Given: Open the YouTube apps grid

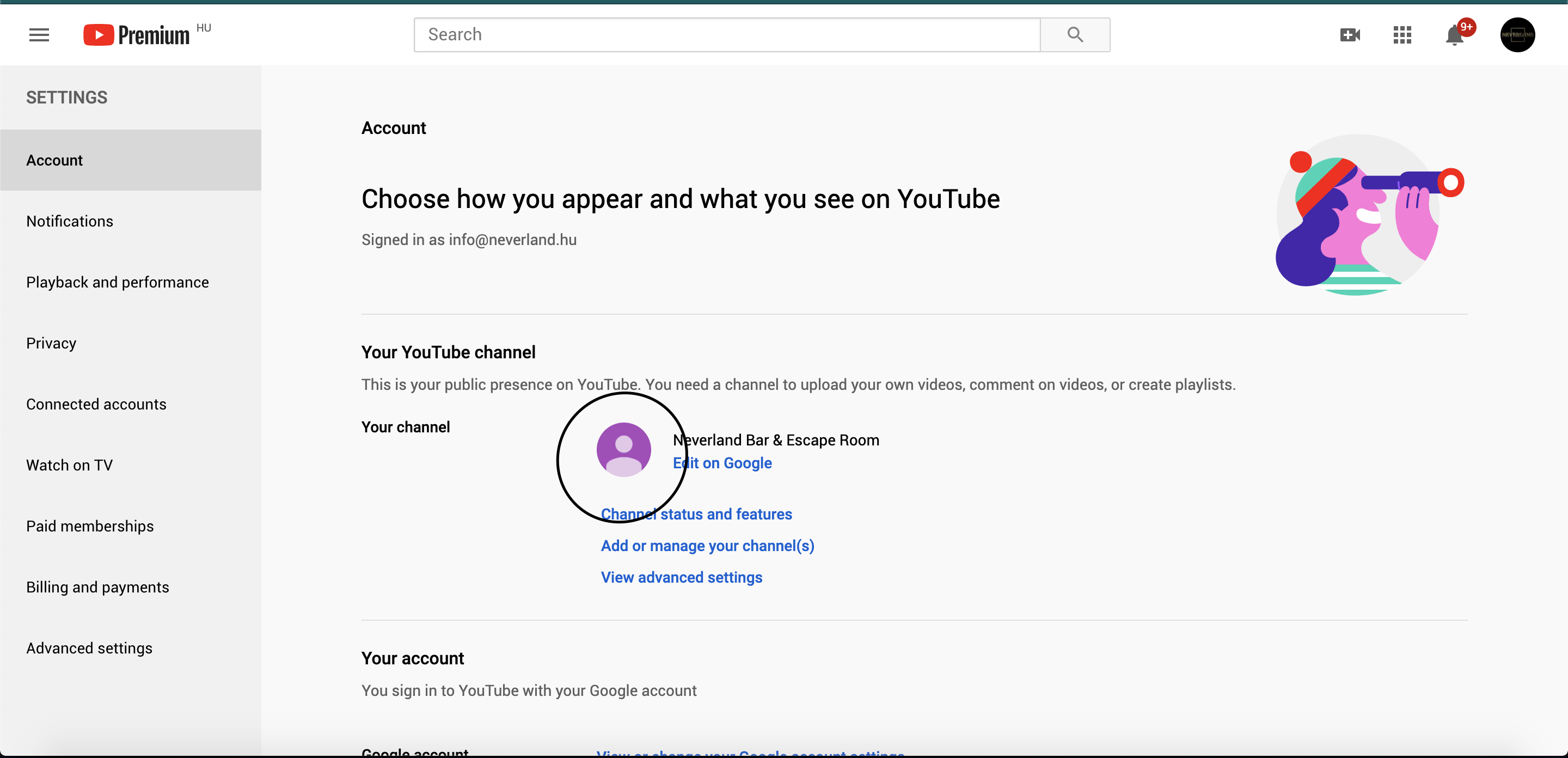Looking at the screenshot, I should (1402, 35).
